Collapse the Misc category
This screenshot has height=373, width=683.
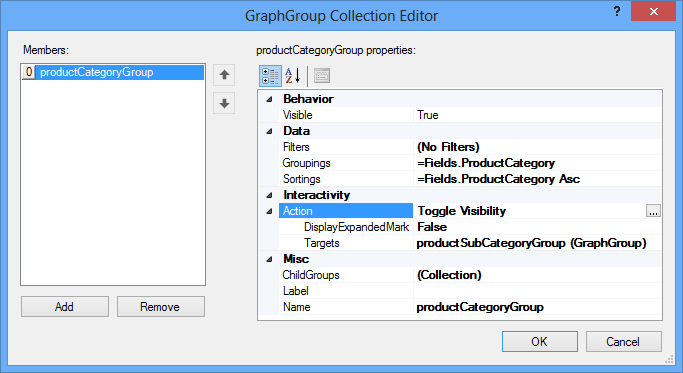(269, 259)
